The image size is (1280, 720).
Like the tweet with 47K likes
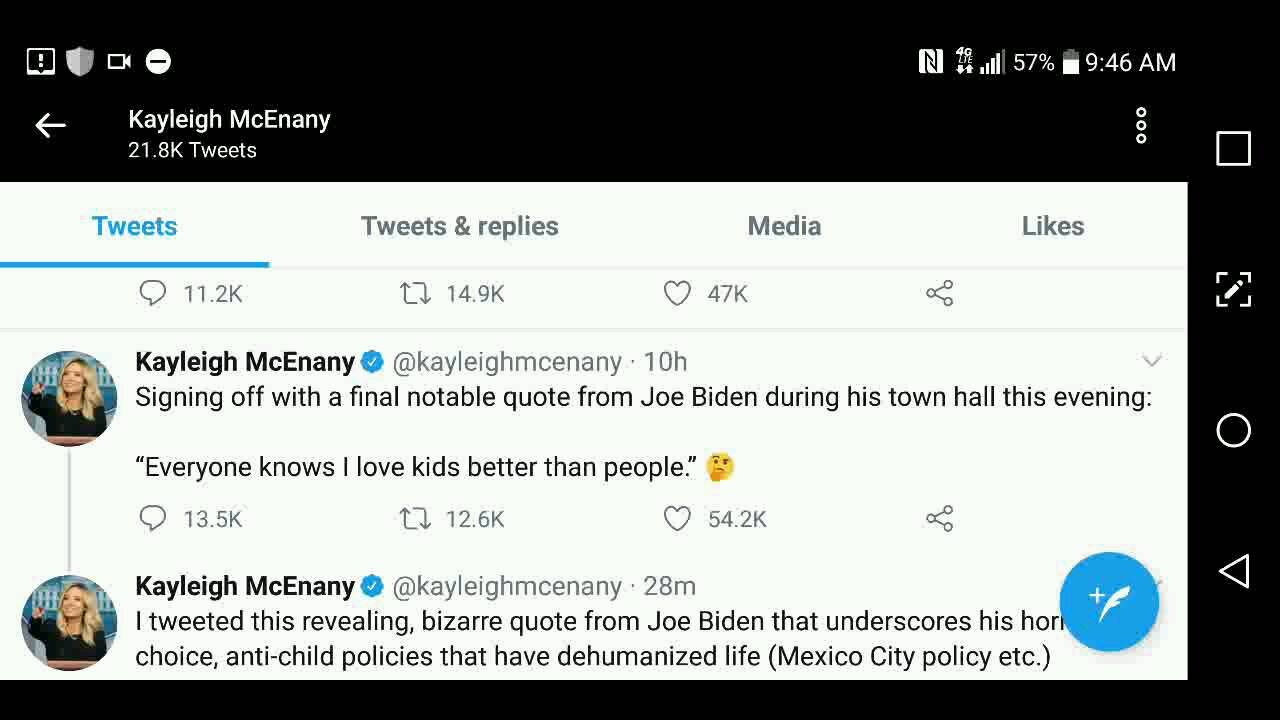click(x=677, y=293)
